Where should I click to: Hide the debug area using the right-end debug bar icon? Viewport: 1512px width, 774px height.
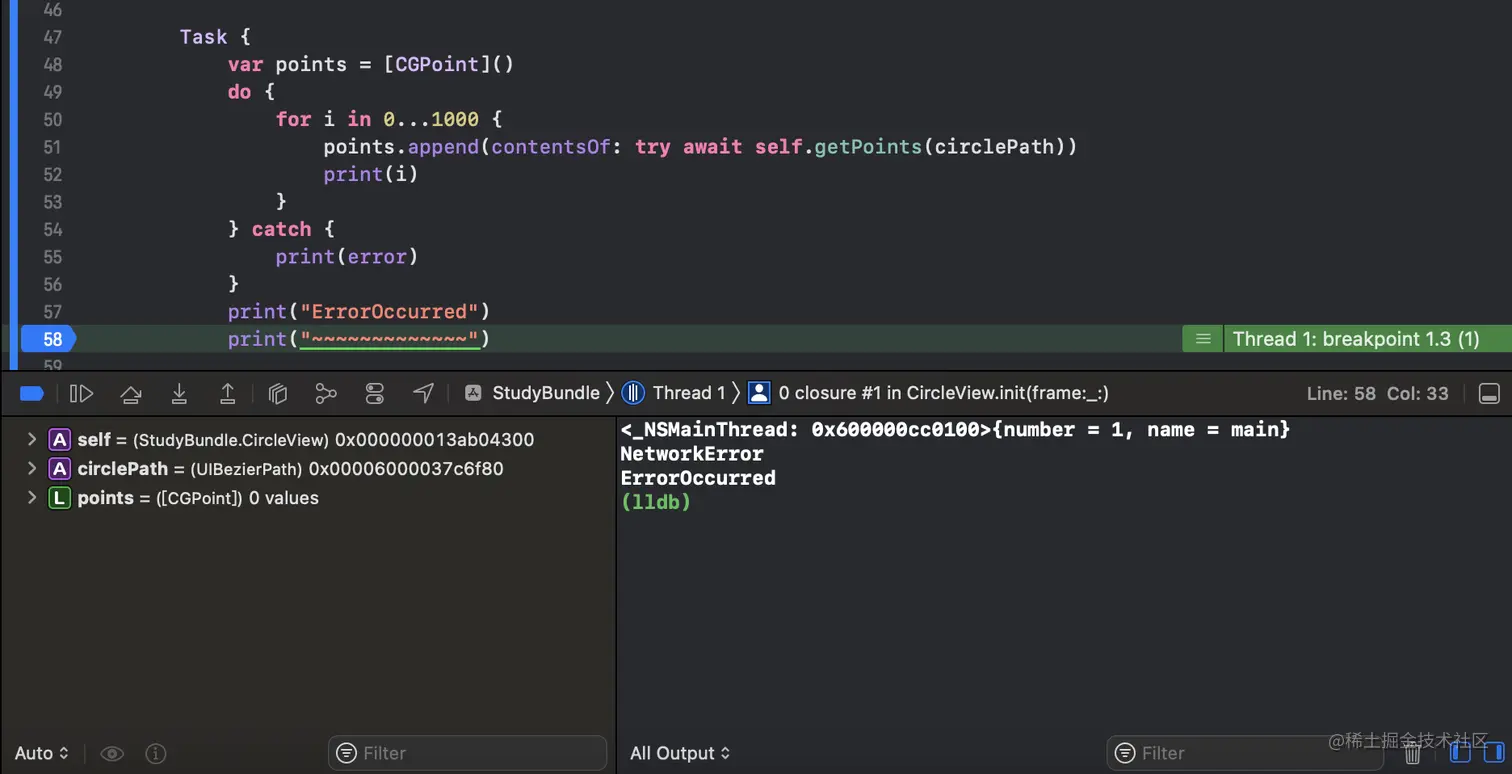point(1489,393)
